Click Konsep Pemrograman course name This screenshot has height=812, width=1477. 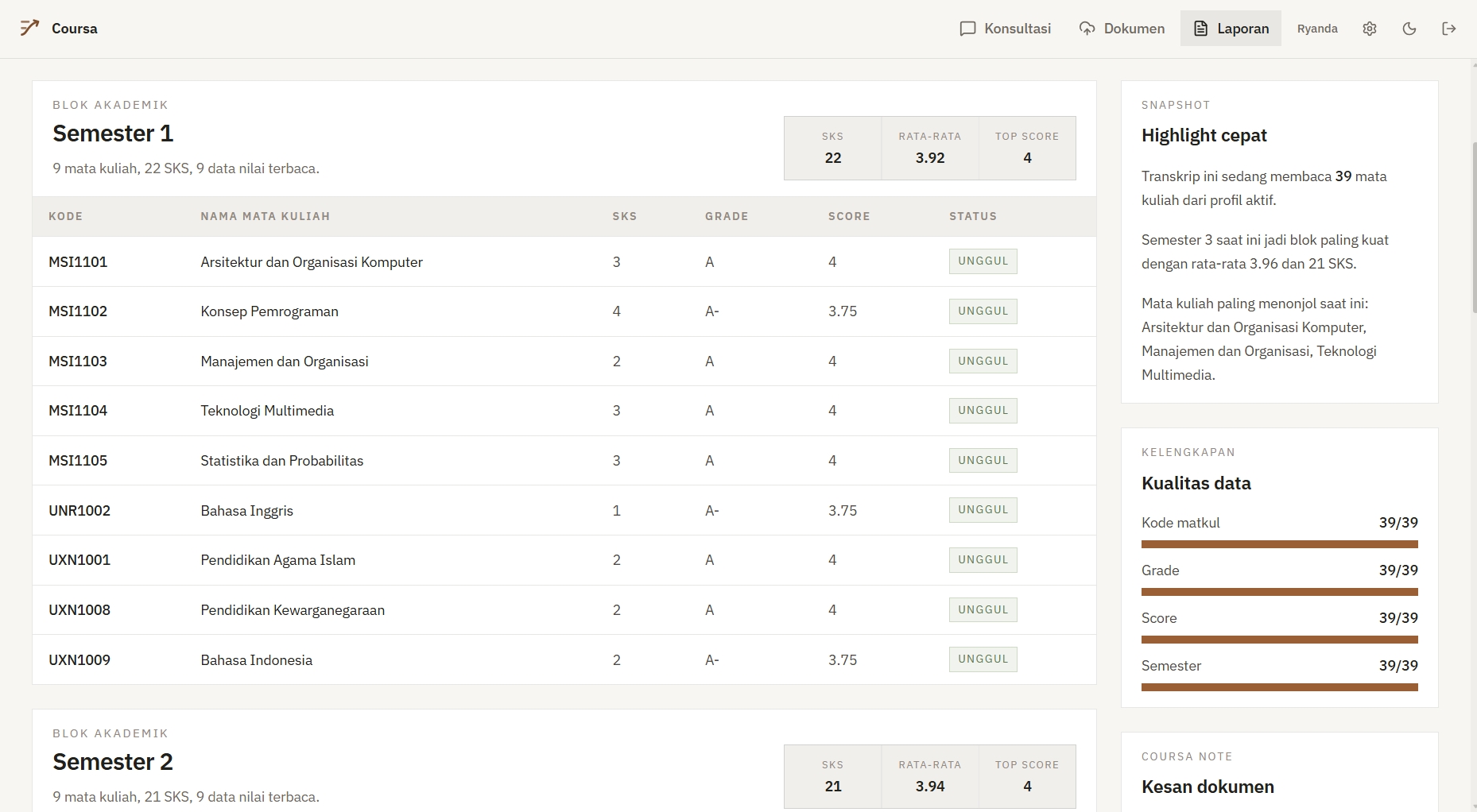269,311
